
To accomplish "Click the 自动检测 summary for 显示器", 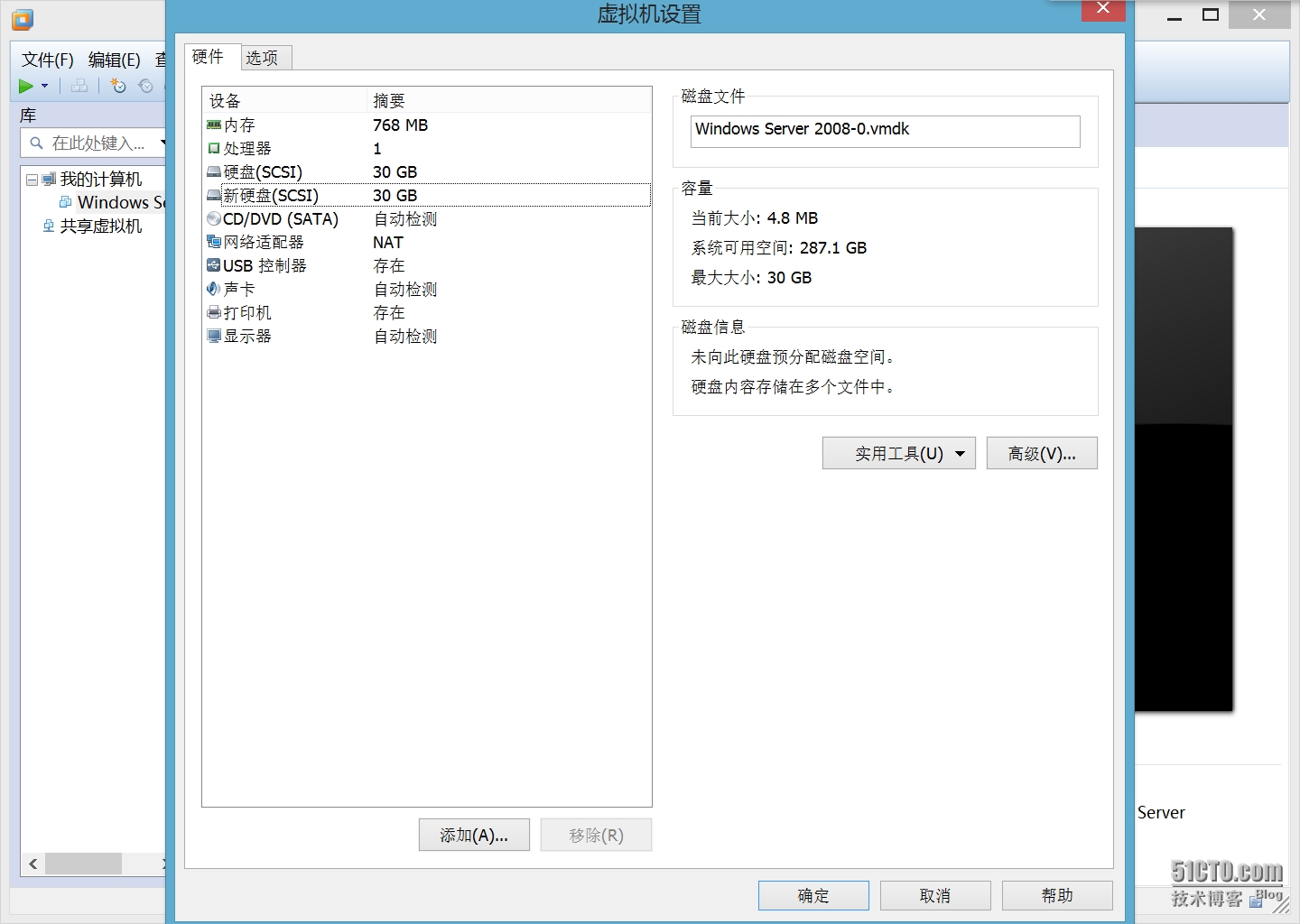I will coord(405,336).
